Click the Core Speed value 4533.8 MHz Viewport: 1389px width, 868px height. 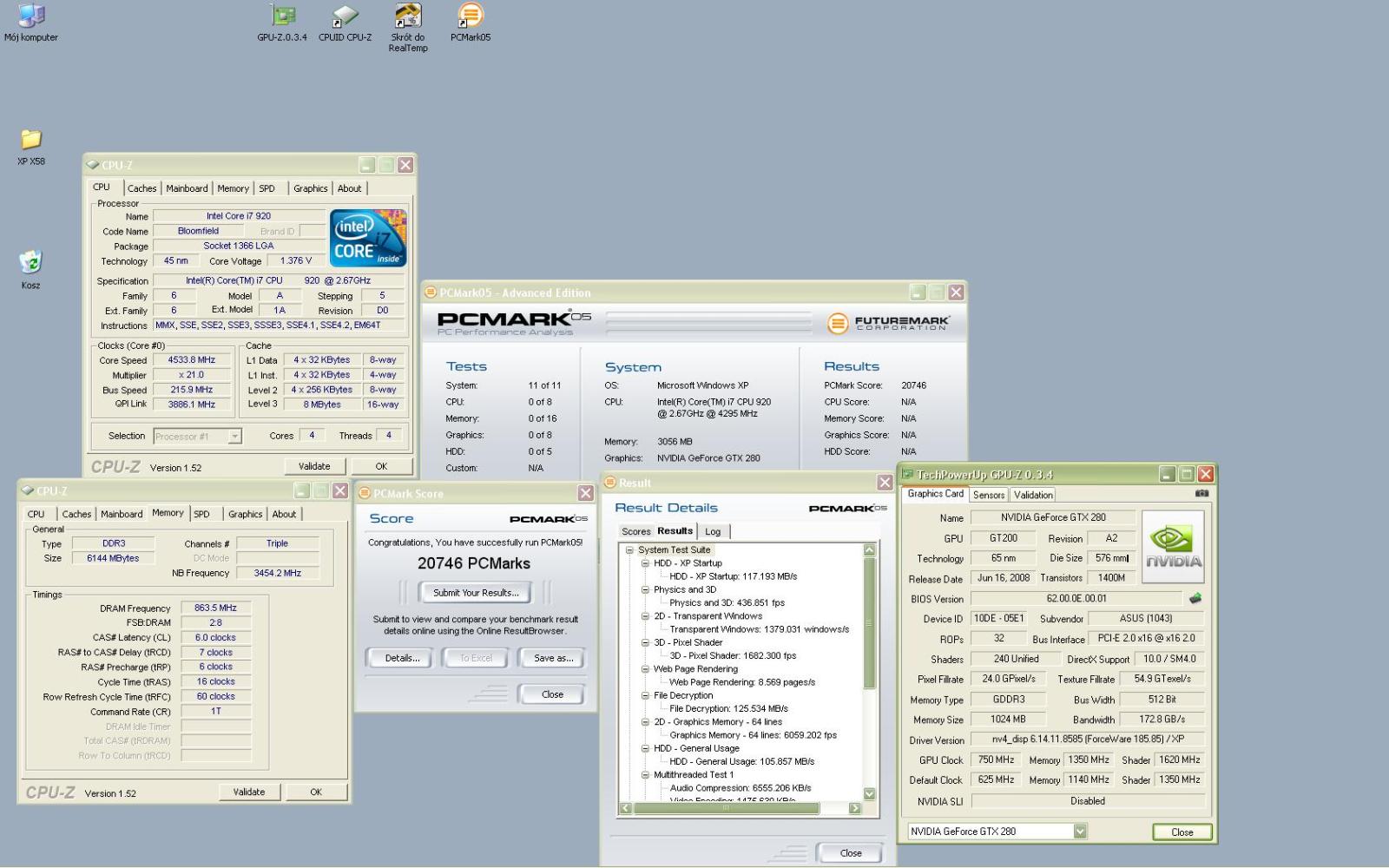click(x=192, y=360)
